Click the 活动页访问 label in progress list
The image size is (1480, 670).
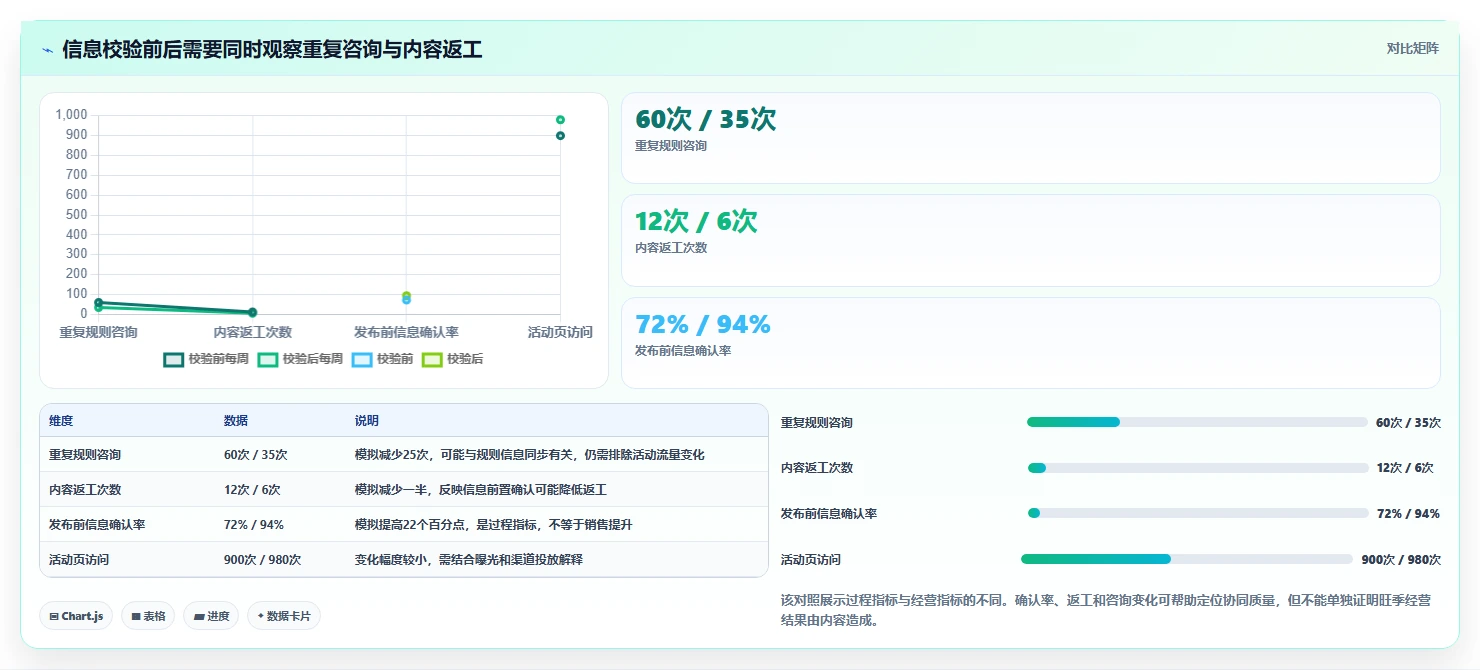point(811,560)
